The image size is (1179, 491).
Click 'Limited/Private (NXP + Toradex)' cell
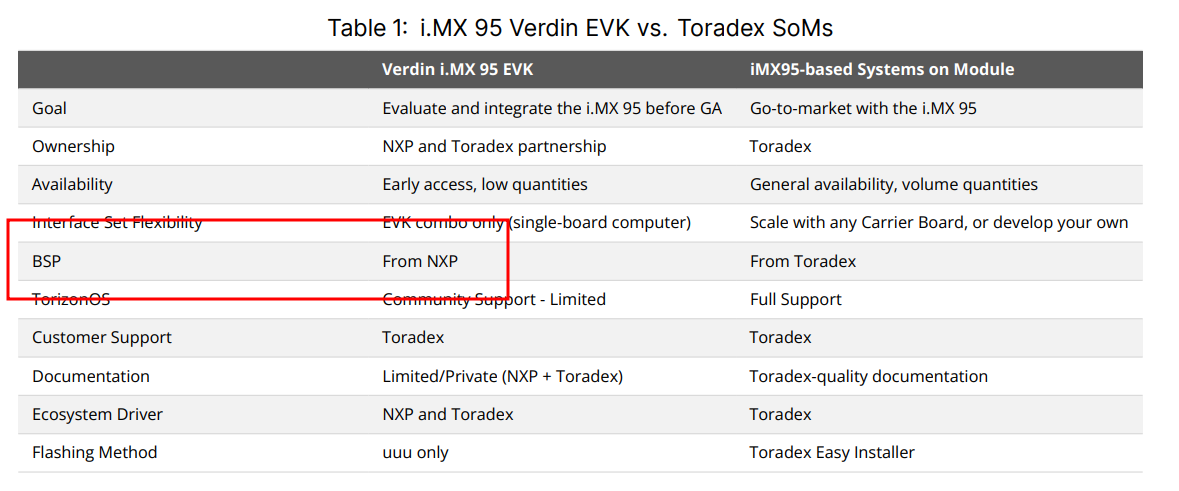point(503,376)
